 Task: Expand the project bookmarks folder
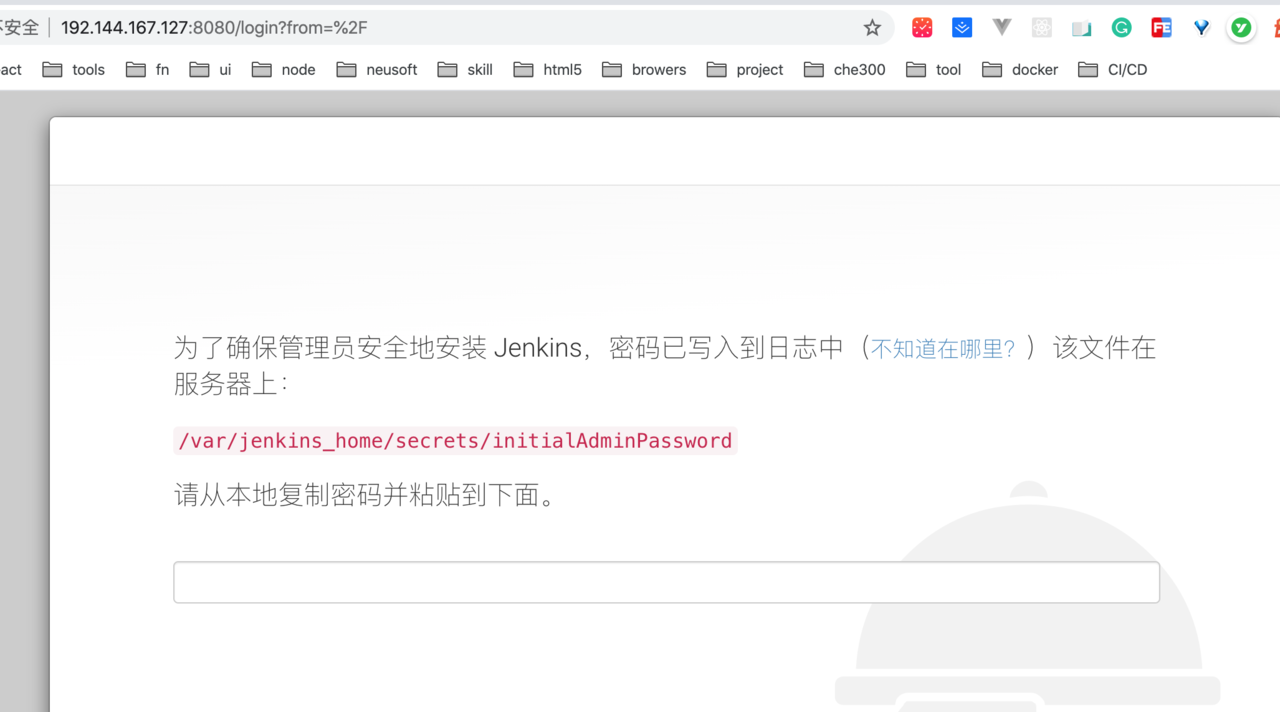pyautogui.click(x=744, y=69)
